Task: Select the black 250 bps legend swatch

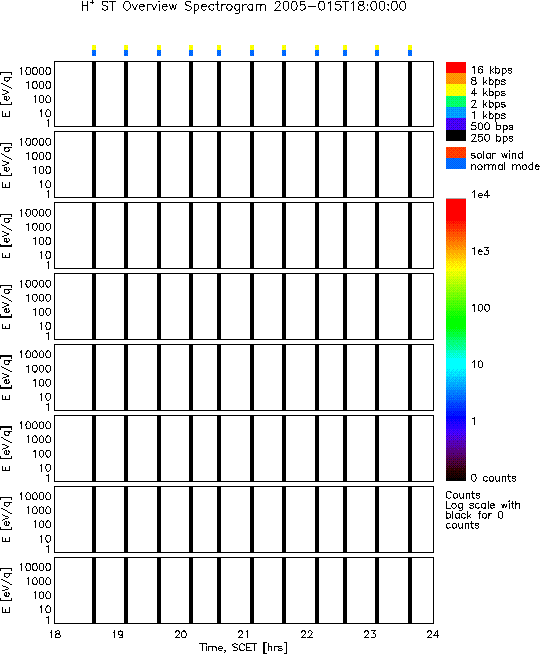Action: coord(456,135)
